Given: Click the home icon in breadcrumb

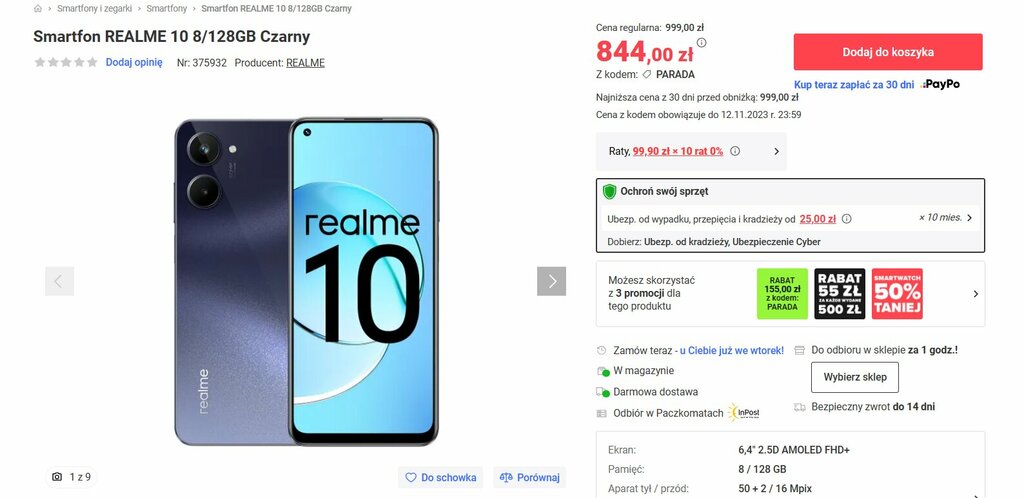Looking at the screenshot, I should (x=38, y=8).
